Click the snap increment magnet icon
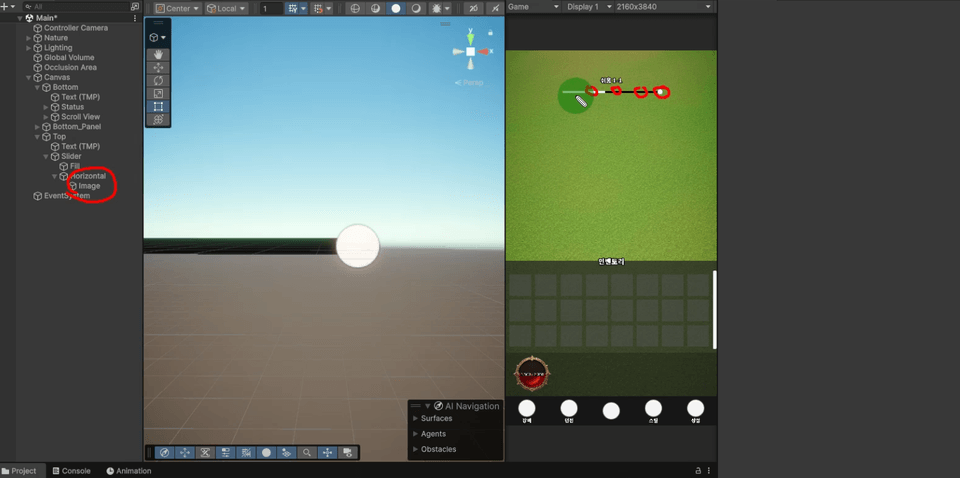Screen dimensions: 960x478 [318, 9]
